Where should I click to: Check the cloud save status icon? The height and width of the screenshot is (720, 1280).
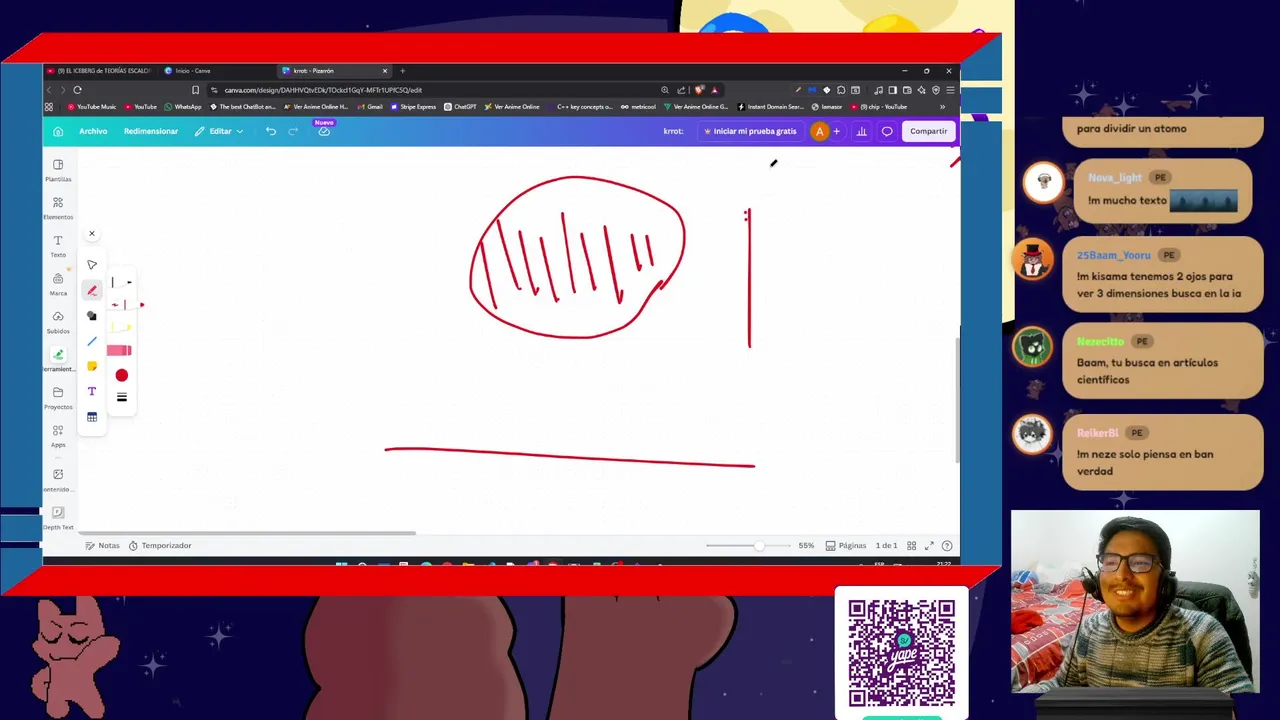coord(324,132)
